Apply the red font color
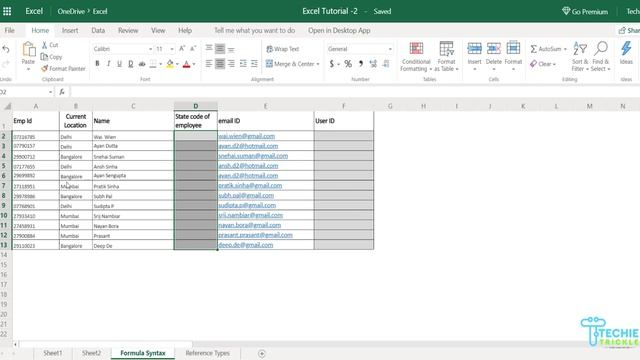This screenshot has height=360, width=640. point(187,64)
